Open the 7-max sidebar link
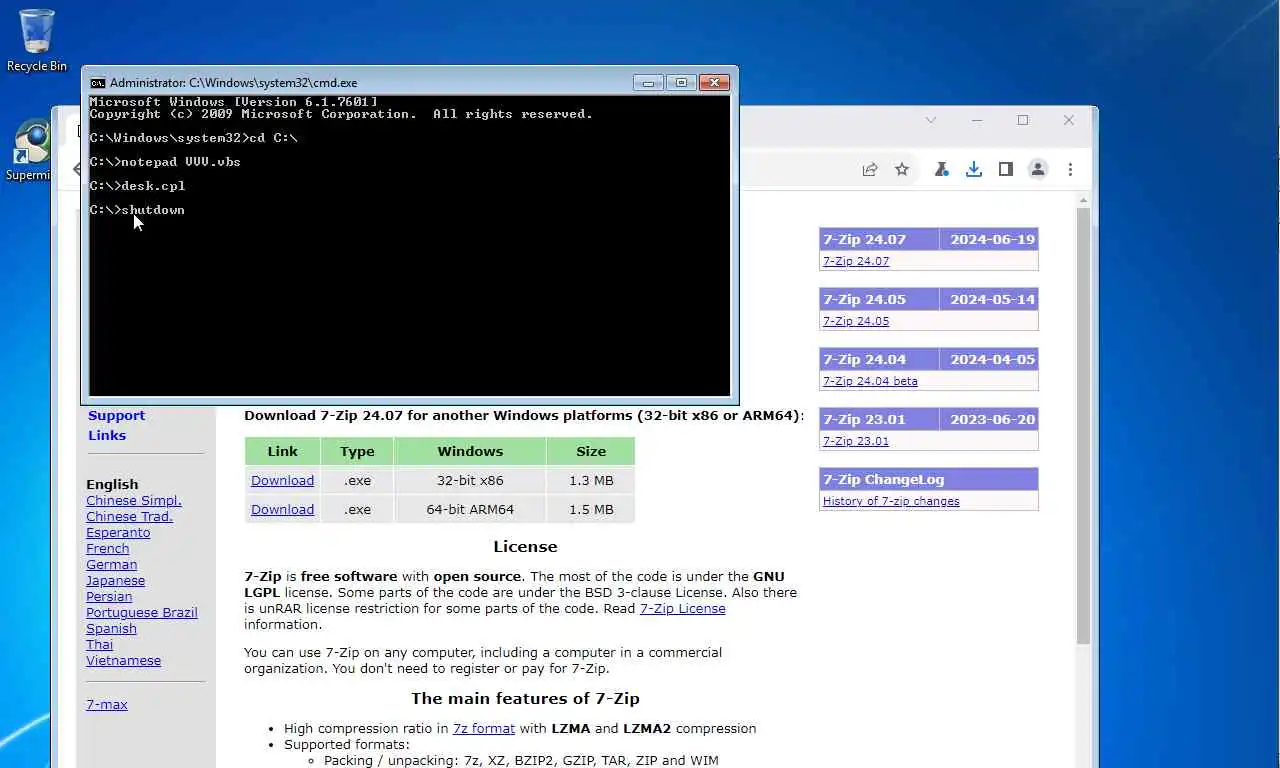The height and width of the screenshot is (768, 1280). point(107,704)
